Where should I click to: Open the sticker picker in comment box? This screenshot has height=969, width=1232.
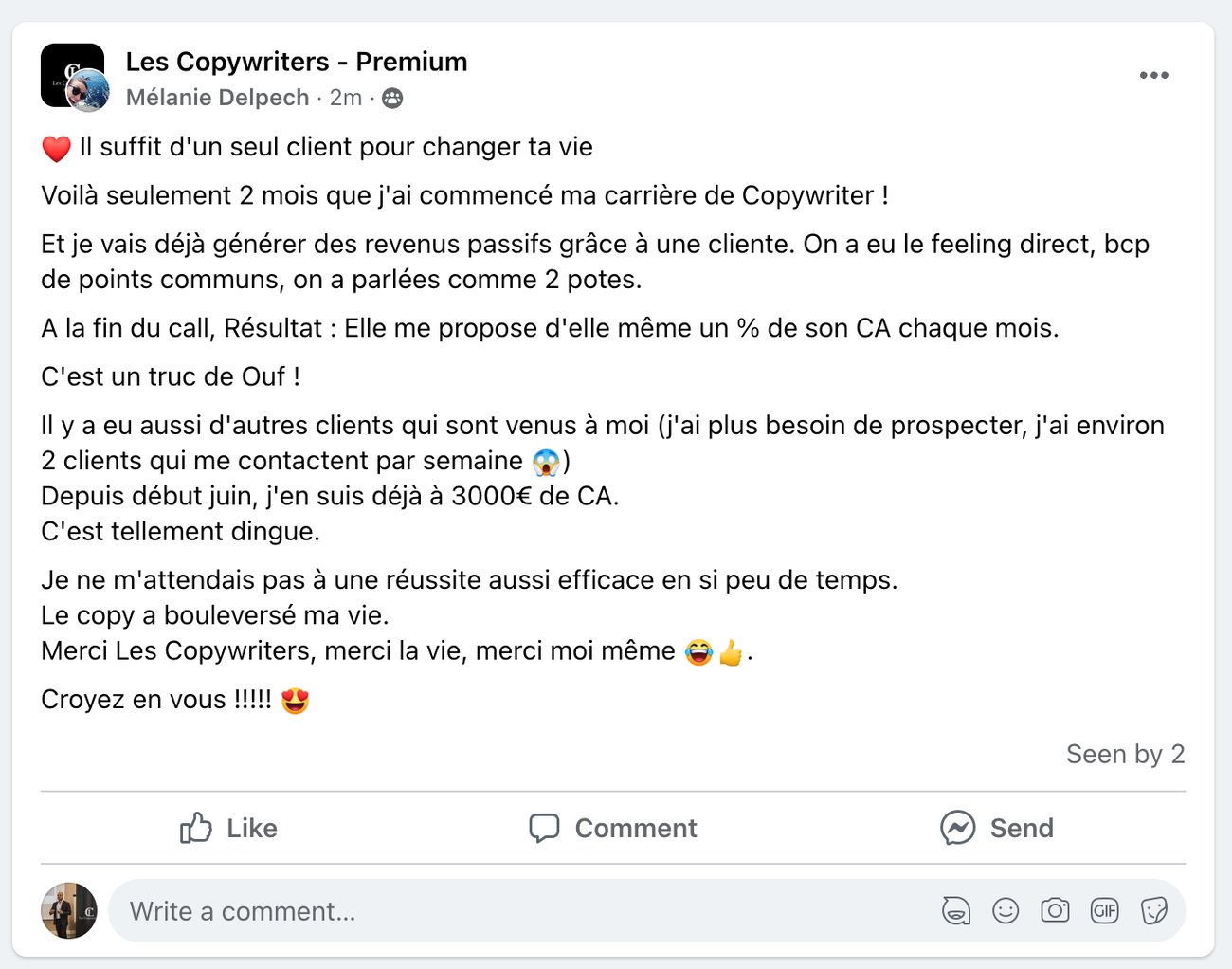pos(1153,911)
